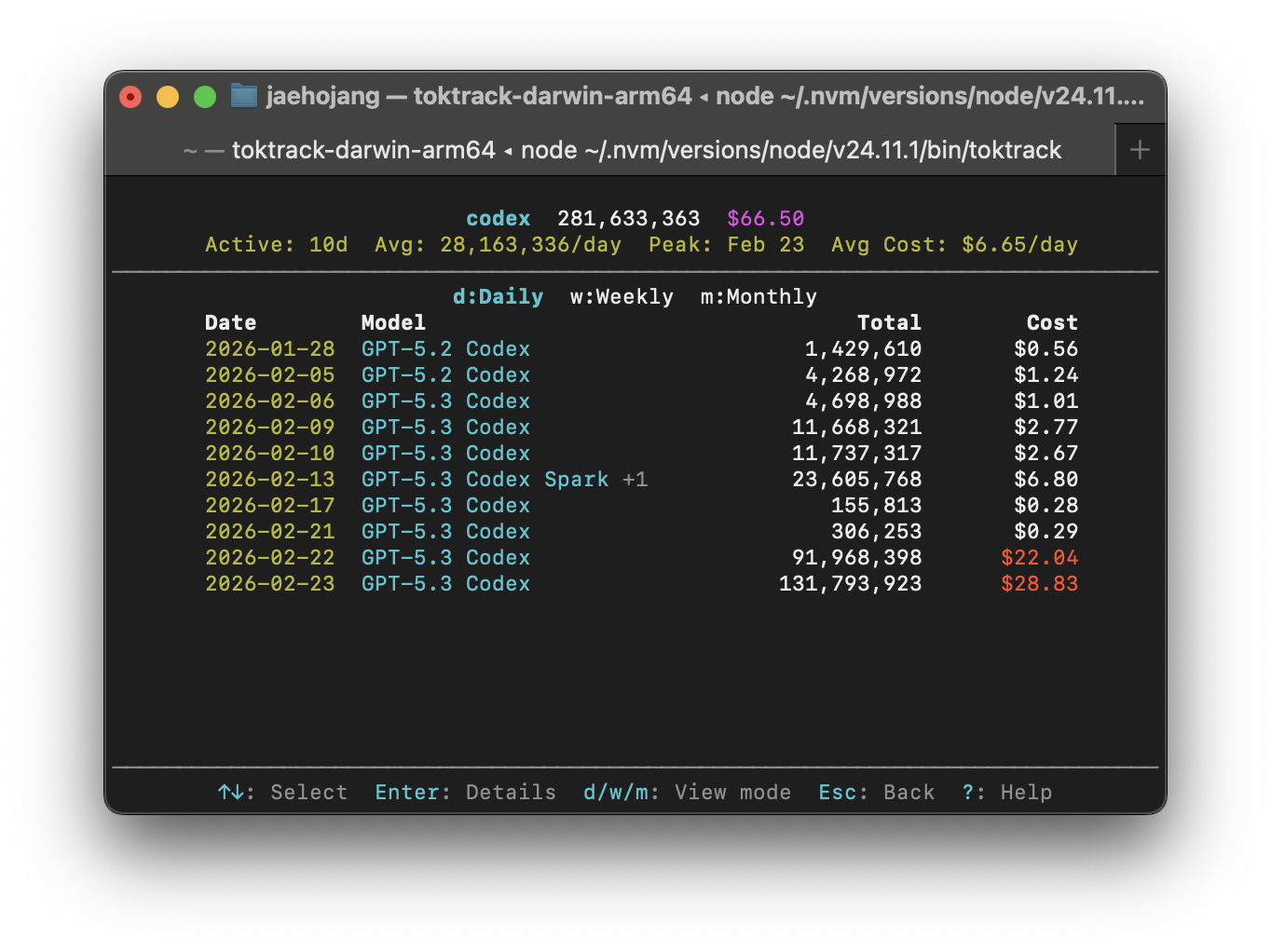Image resolution: width=1271 pixels, height=952 pixels.
Task: Click the Cost column header
Action: (x=1052, y=322)
